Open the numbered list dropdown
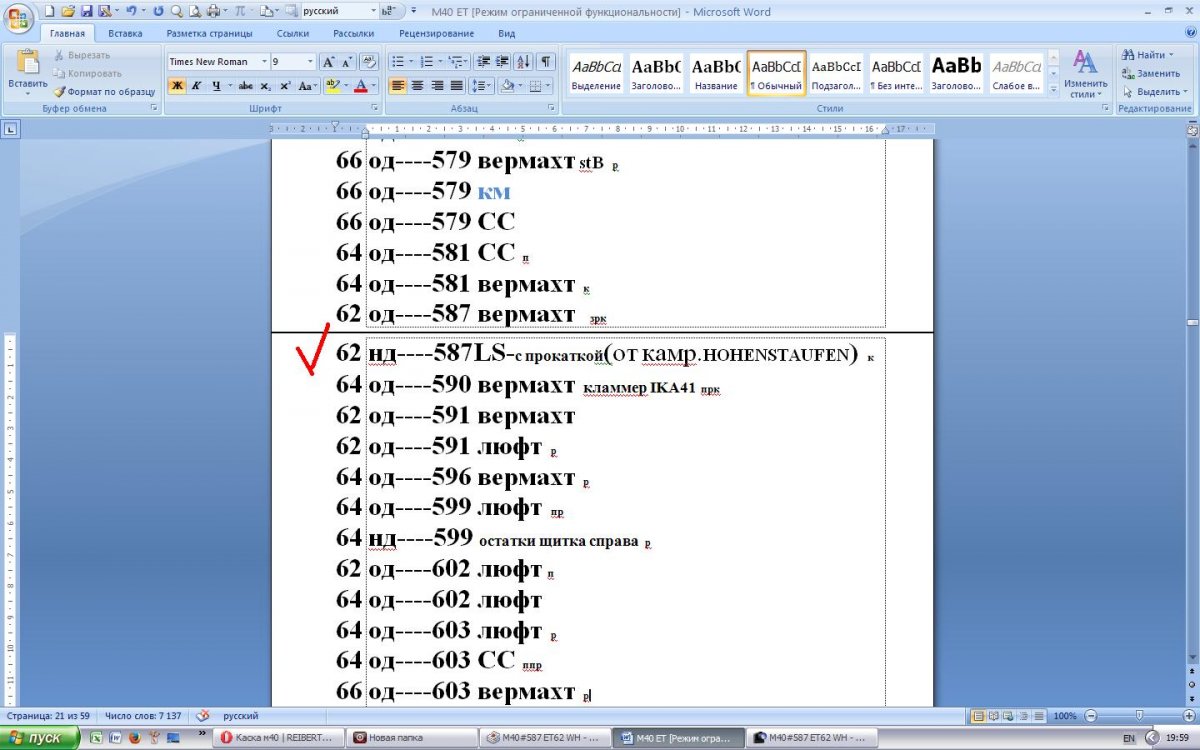The height and width of the screenshot is (750, 1200). [x=441, y=61]
